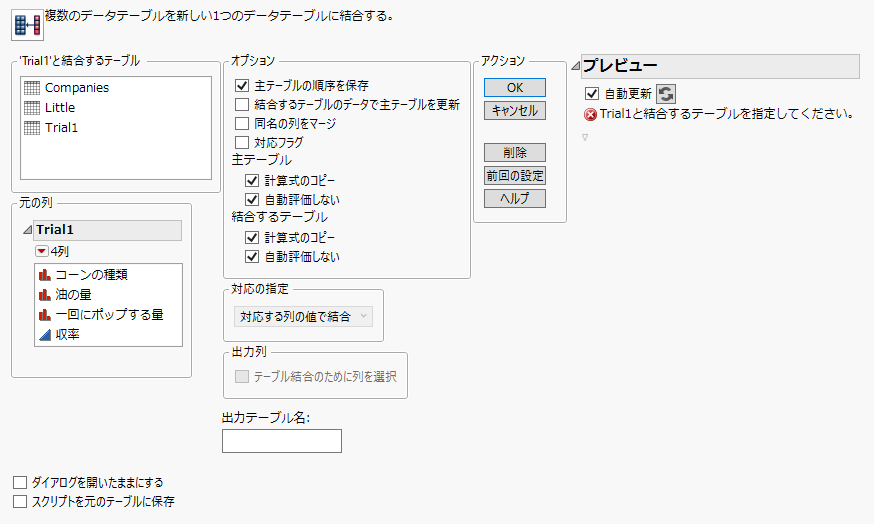This screenshot has width=874, height=524.
Task: Click the Companies table icon
Action: tap(32, 88)
